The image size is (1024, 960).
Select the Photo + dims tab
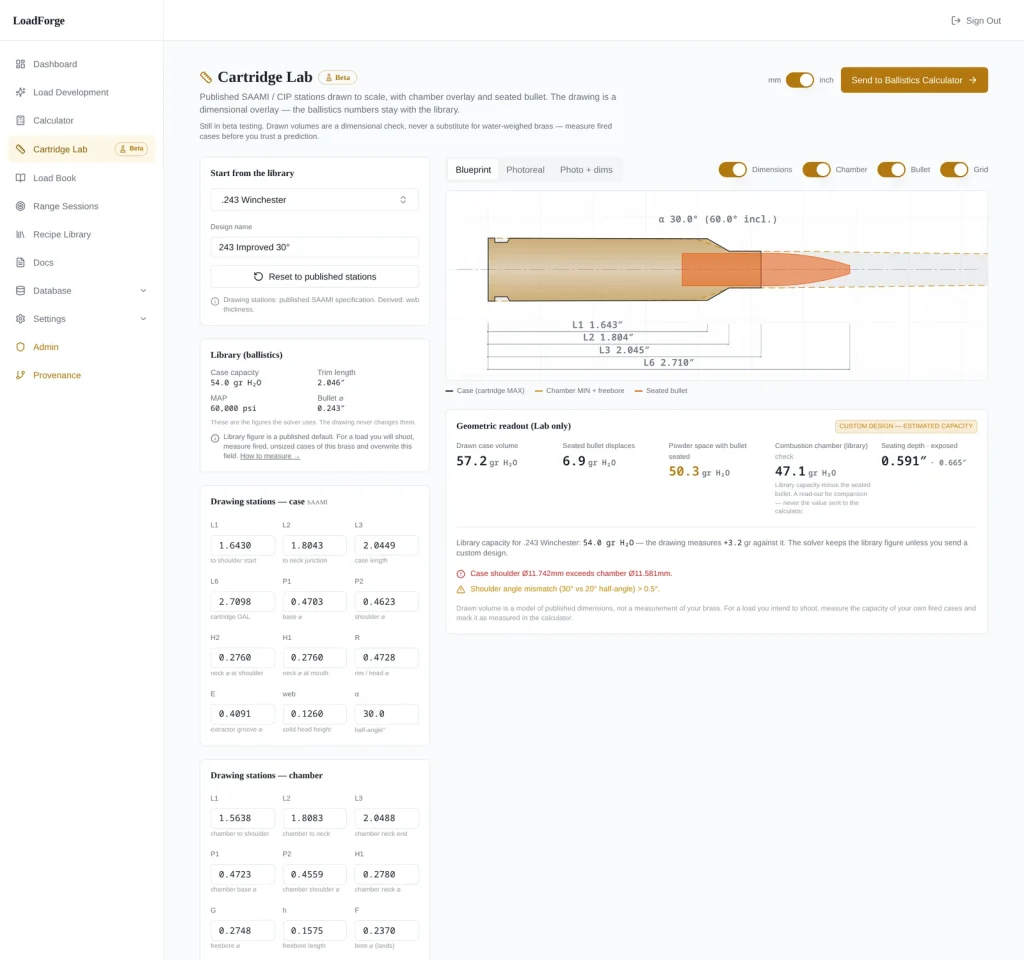click(586, 170)
